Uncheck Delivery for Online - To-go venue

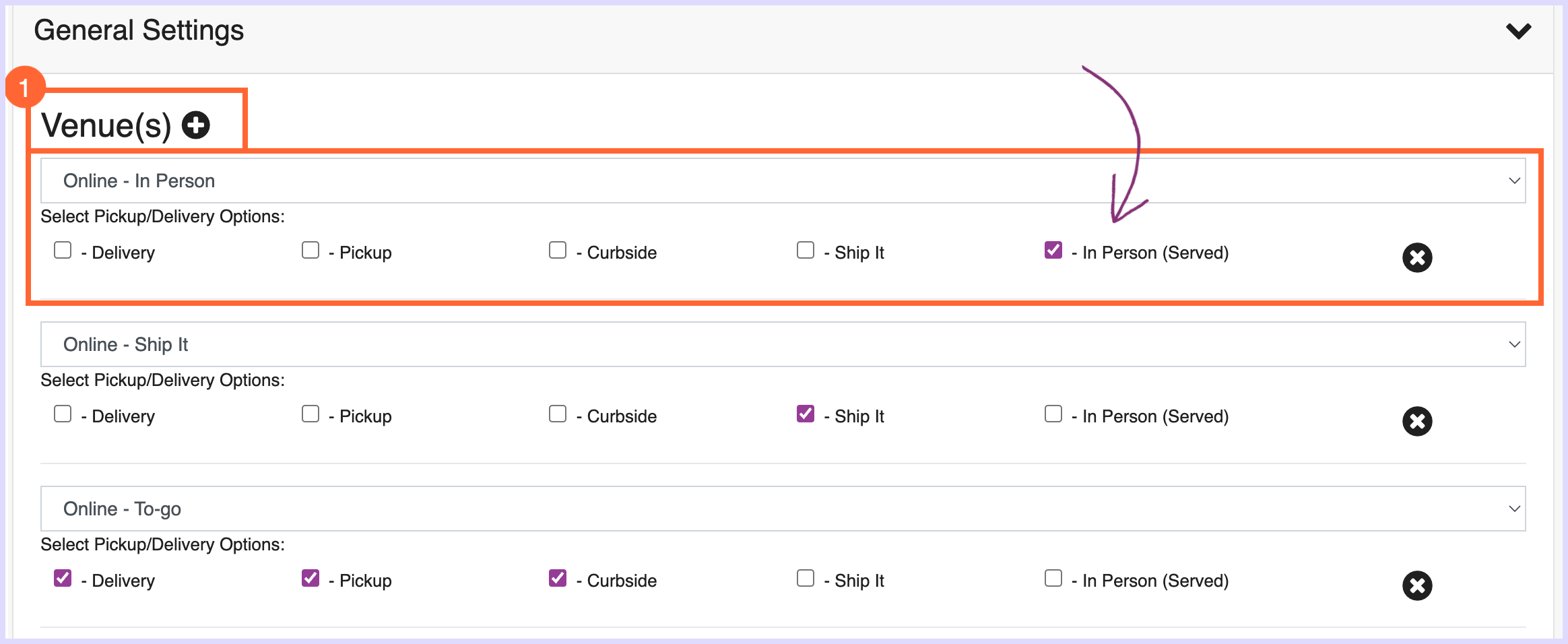(x=63, y=578)
